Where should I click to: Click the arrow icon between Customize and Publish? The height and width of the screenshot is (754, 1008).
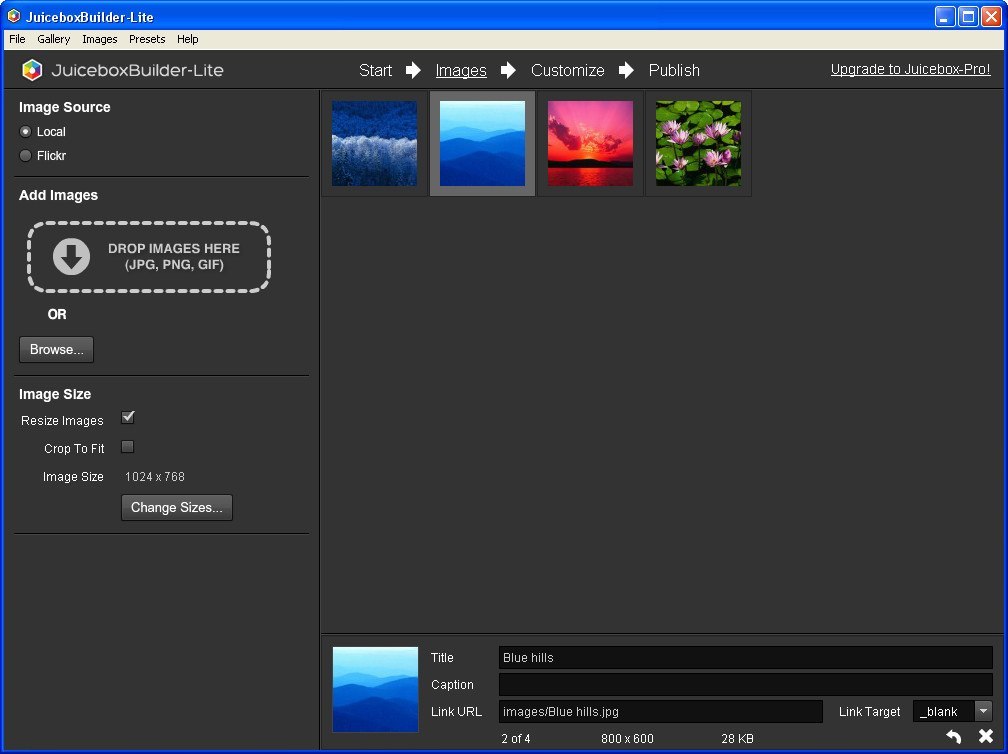click(627, 70)
